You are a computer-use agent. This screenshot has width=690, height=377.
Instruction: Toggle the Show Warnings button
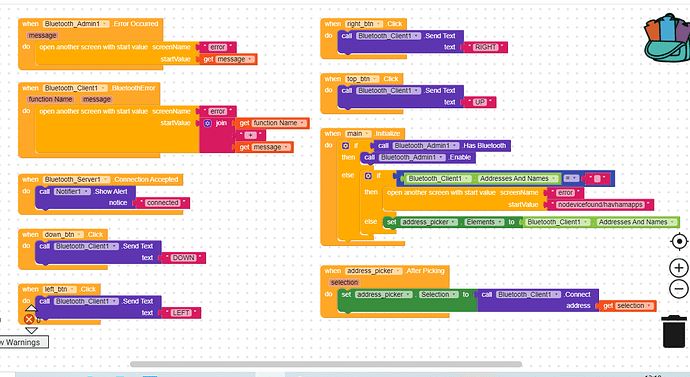[x=22, y=342]
